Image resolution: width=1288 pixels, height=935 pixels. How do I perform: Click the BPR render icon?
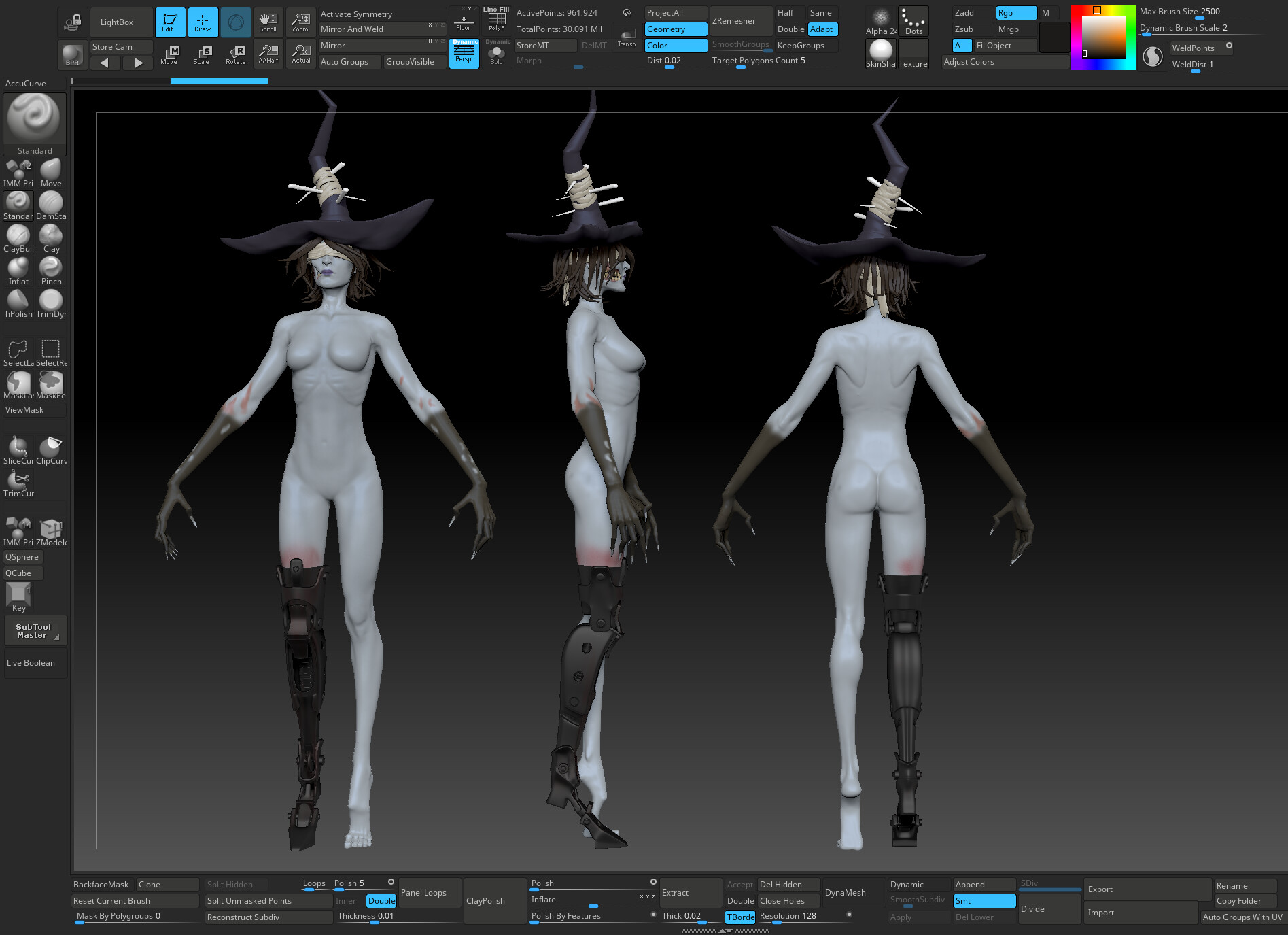pyautogui.click(x=71, y=54)
